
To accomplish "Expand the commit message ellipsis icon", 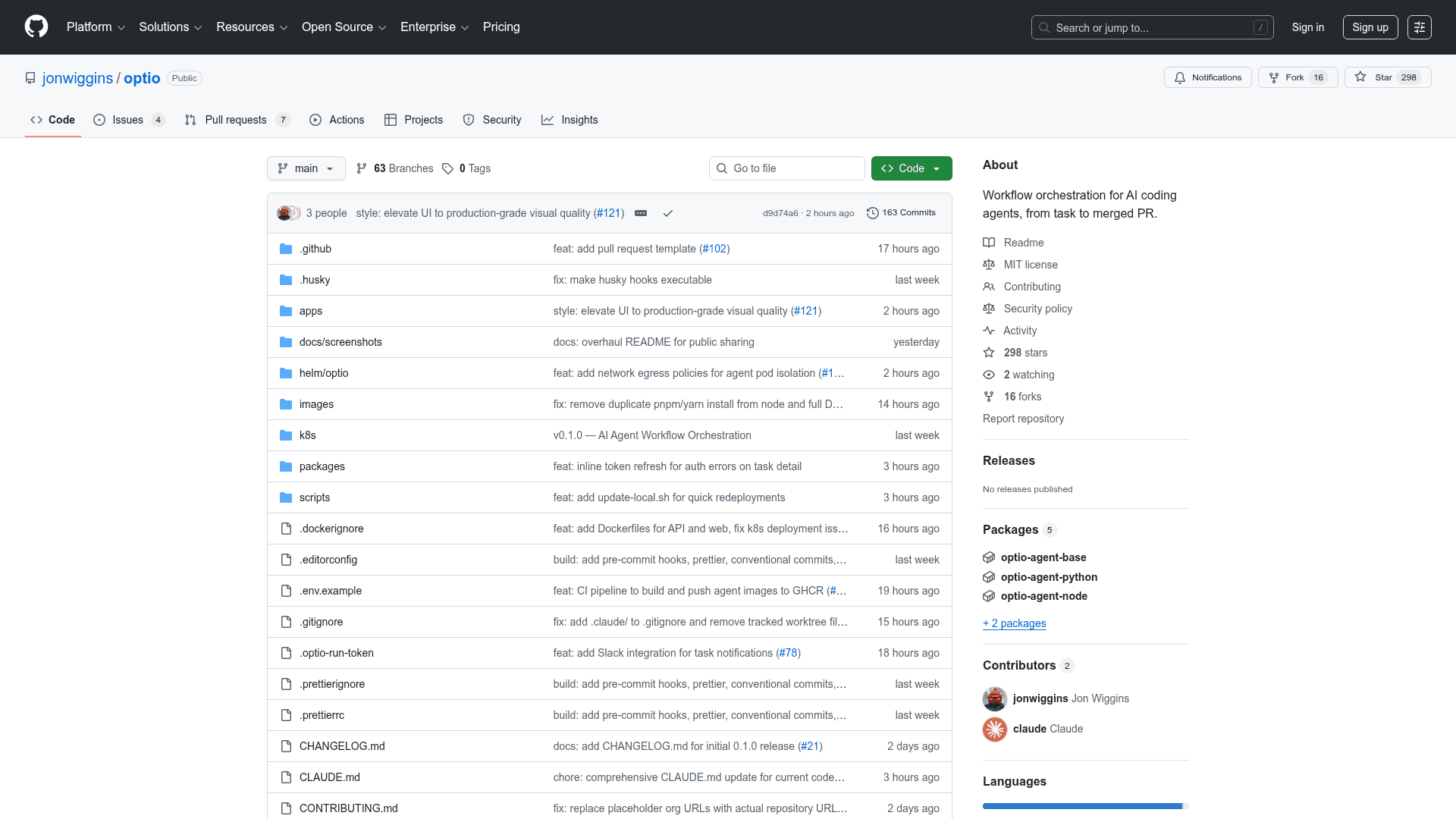I will (x=641, y=213).
